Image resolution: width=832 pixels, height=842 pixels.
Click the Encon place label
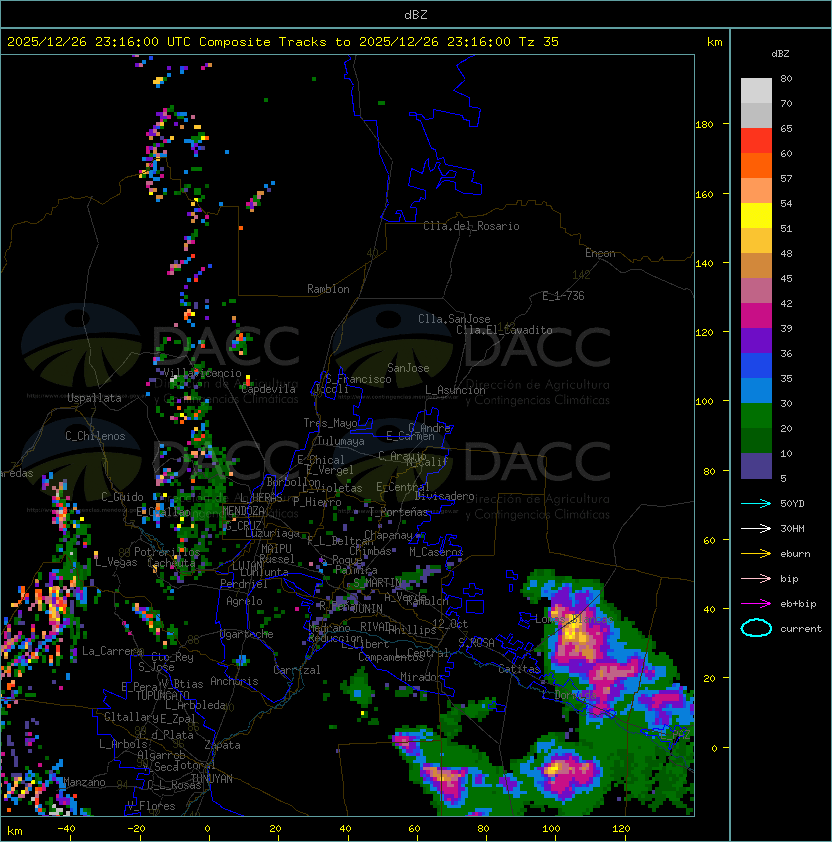pos(600,253)
